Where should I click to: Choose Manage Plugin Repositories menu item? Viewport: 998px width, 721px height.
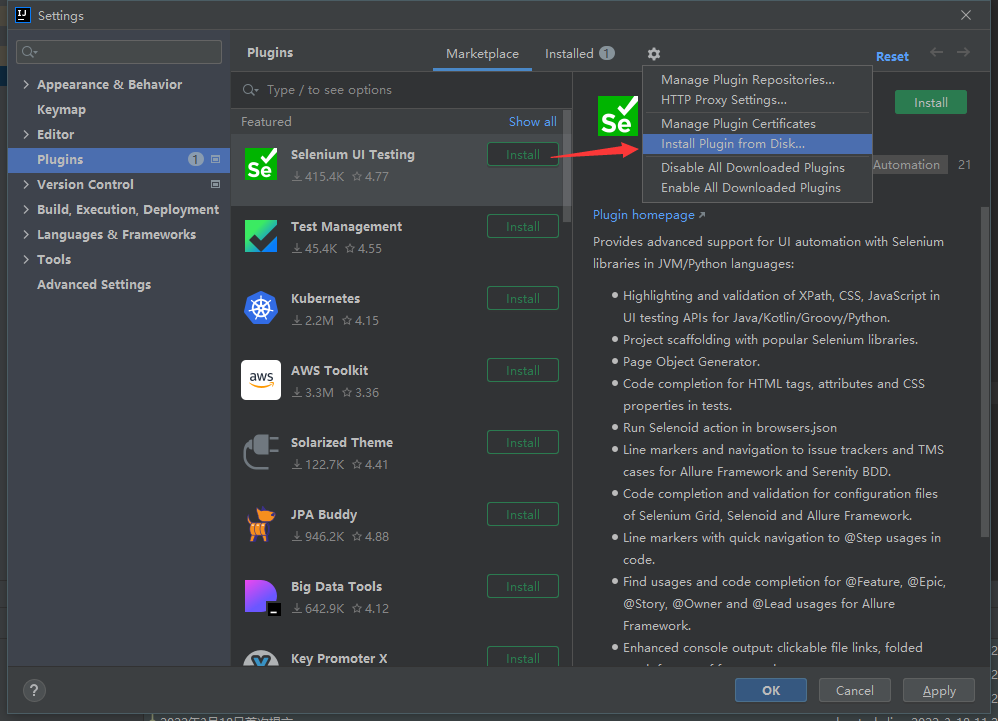(757, 80)
